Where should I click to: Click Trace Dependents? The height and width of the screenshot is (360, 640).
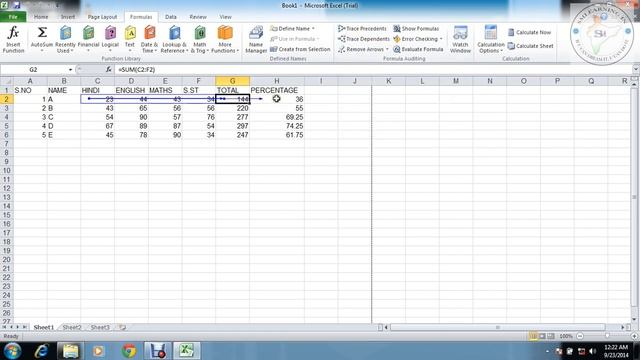point(364,39)
